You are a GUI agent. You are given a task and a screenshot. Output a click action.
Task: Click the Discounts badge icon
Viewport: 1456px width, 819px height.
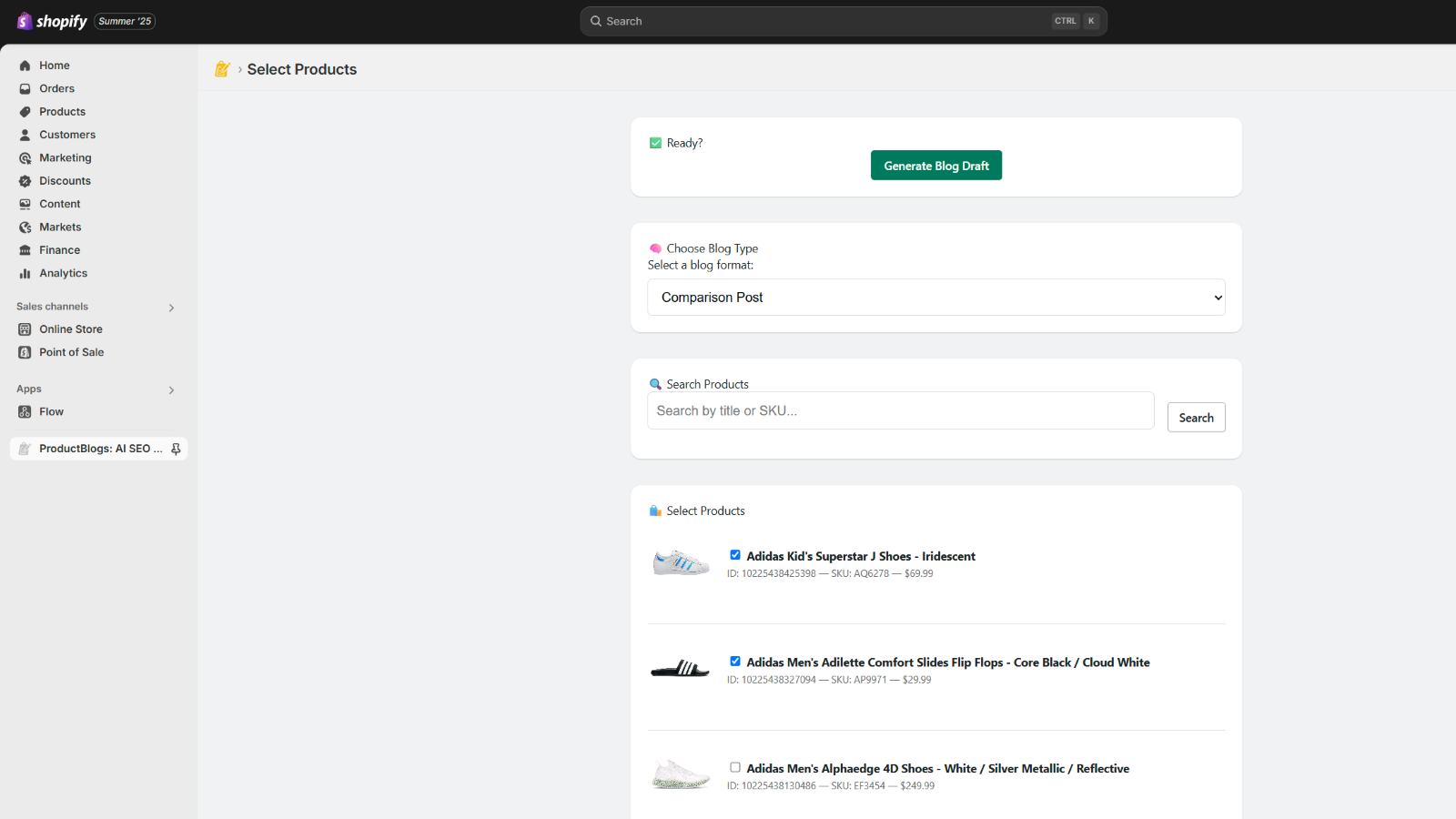pos(25,181)
